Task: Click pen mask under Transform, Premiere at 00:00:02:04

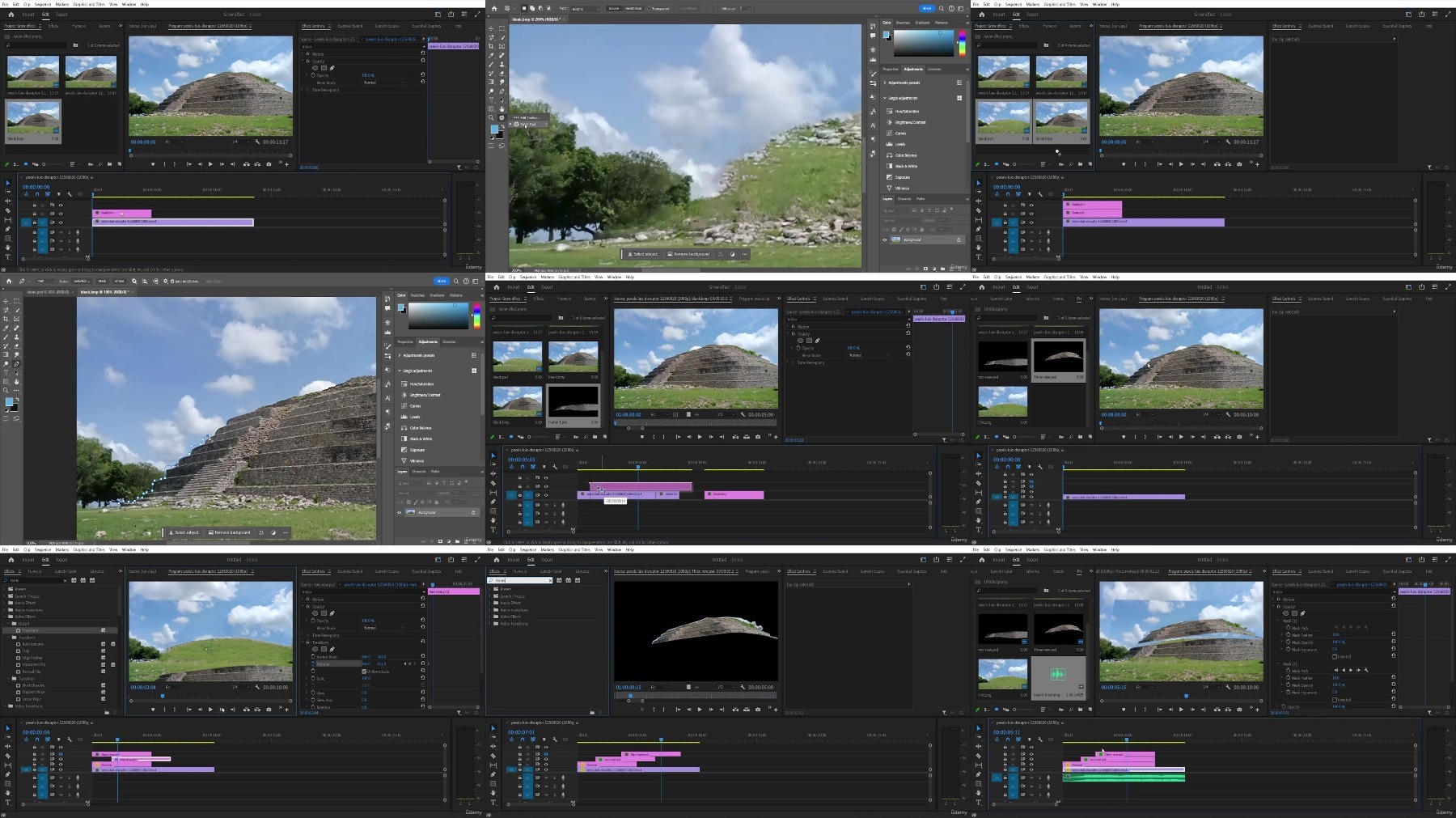Action: click(x=332, y=649)
